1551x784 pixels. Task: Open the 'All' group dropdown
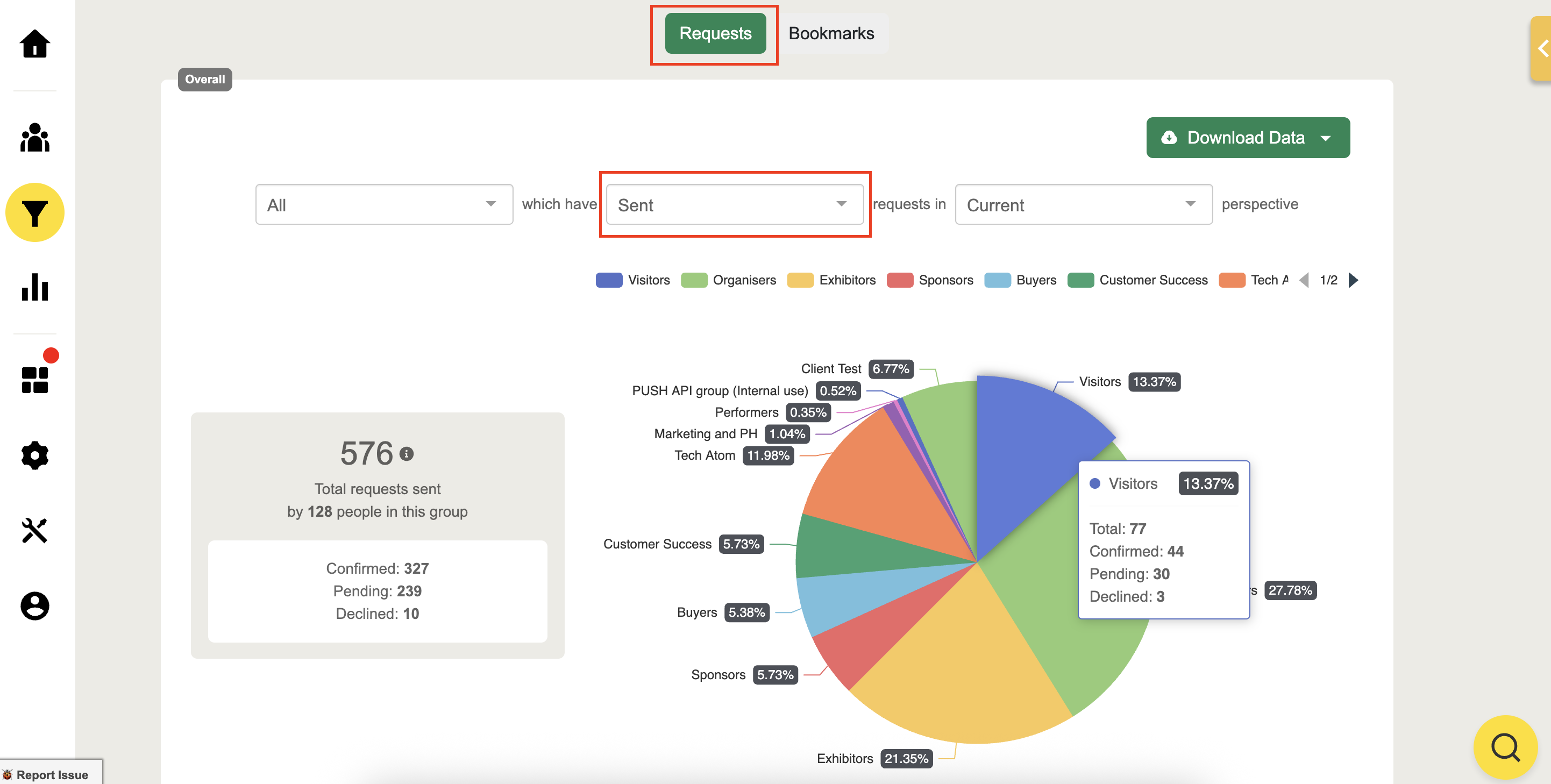[383, 205]
